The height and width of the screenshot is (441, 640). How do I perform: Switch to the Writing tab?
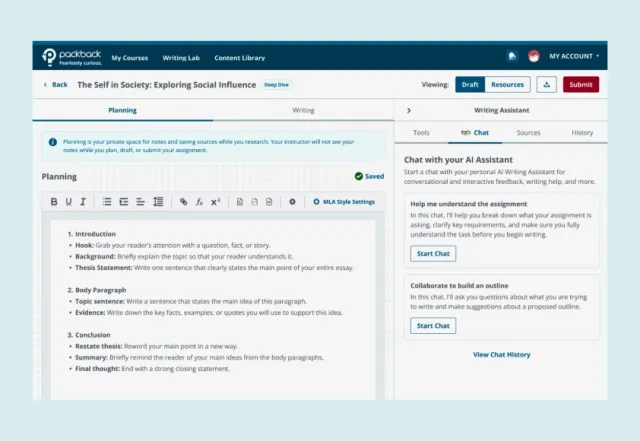click(x=303, y=110)
